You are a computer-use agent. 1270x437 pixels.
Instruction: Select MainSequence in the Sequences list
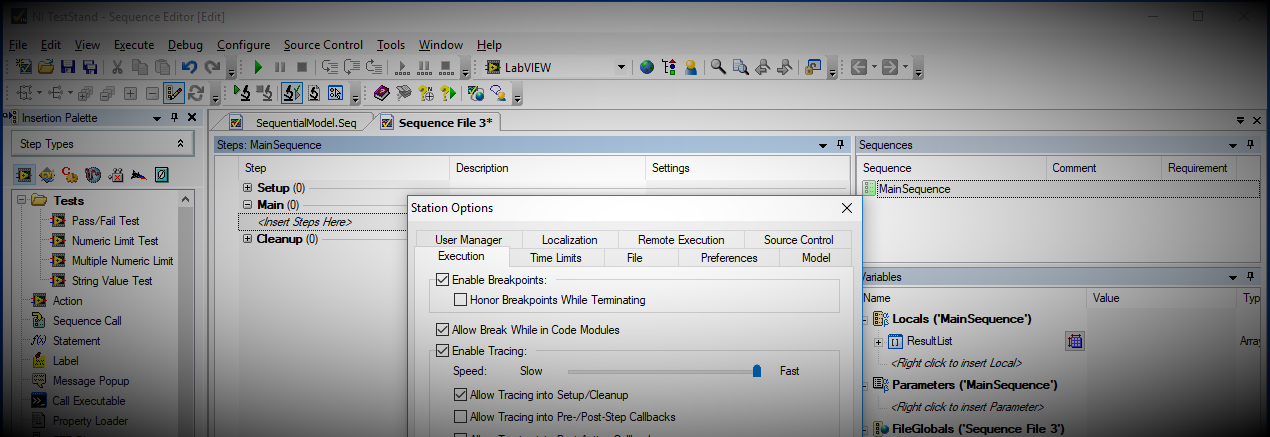click(914, 189)
